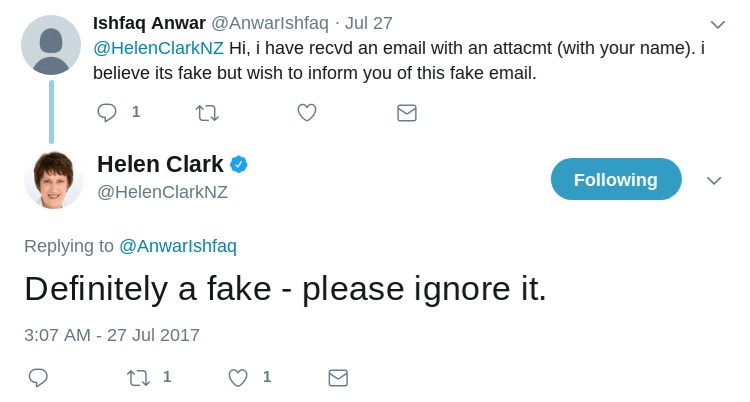Send Ishfaq Anwar's tweet via direct message
This screenshot has width=750, height=402.
[x=407, y=112]
